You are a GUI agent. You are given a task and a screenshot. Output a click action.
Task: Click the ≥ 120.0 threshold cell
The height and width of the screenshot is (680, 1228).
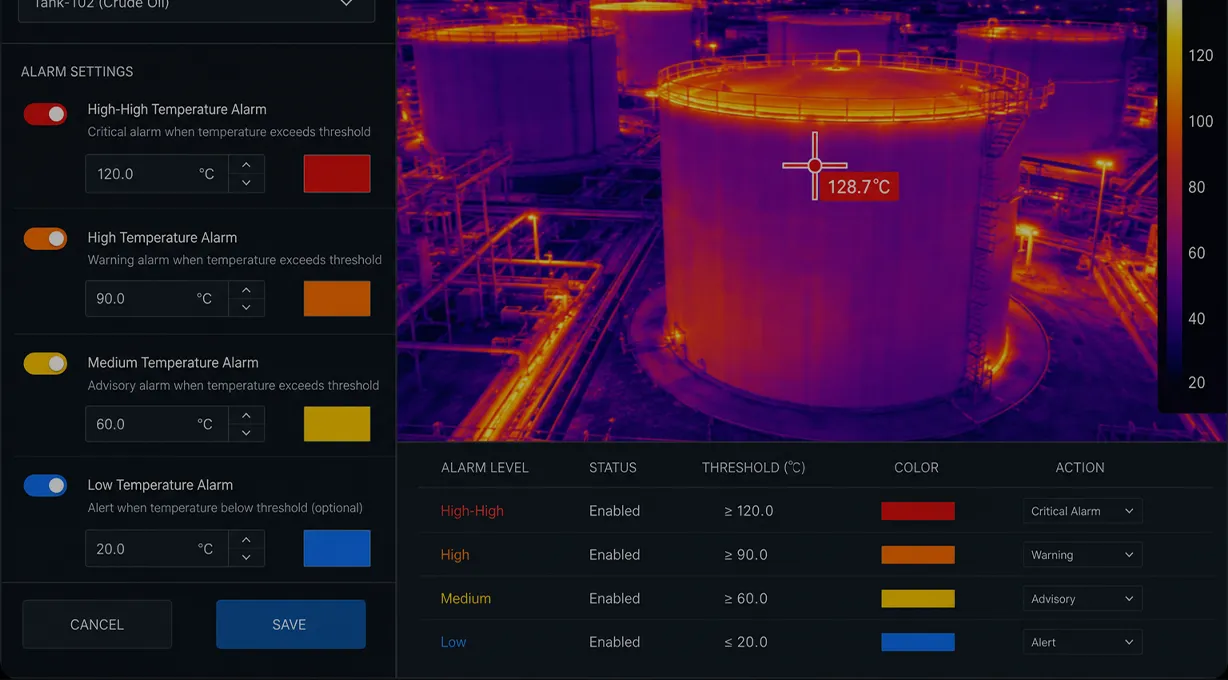749,511
